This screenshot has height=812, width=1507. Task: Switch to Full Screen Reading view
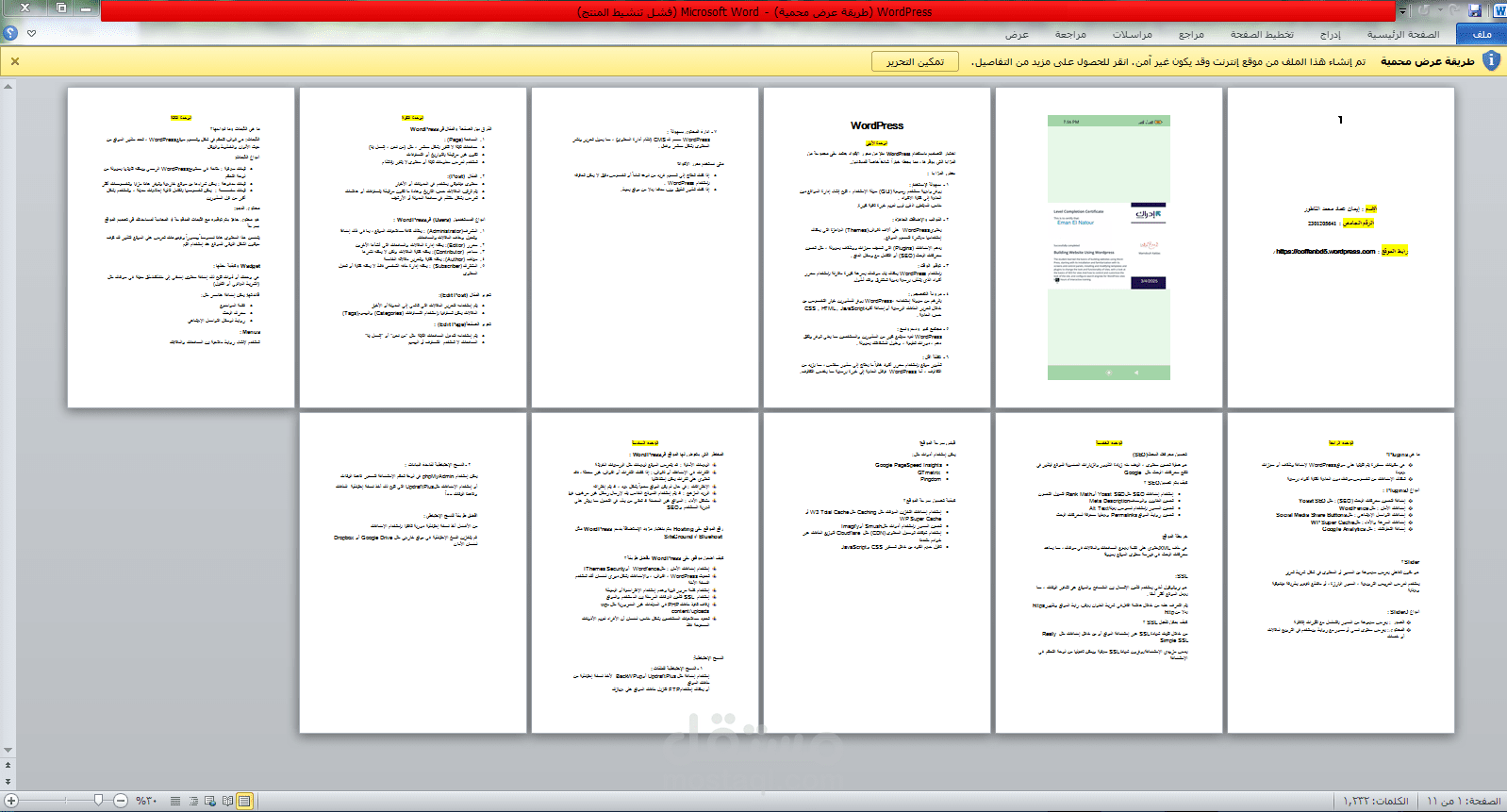[x=227, y=801]
